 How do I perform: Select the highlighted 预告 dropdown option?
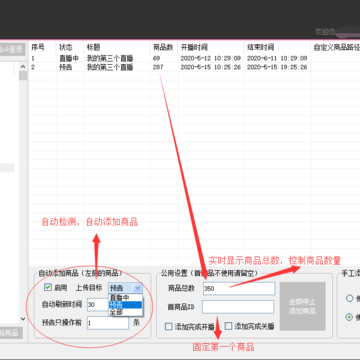click(125, 305)
